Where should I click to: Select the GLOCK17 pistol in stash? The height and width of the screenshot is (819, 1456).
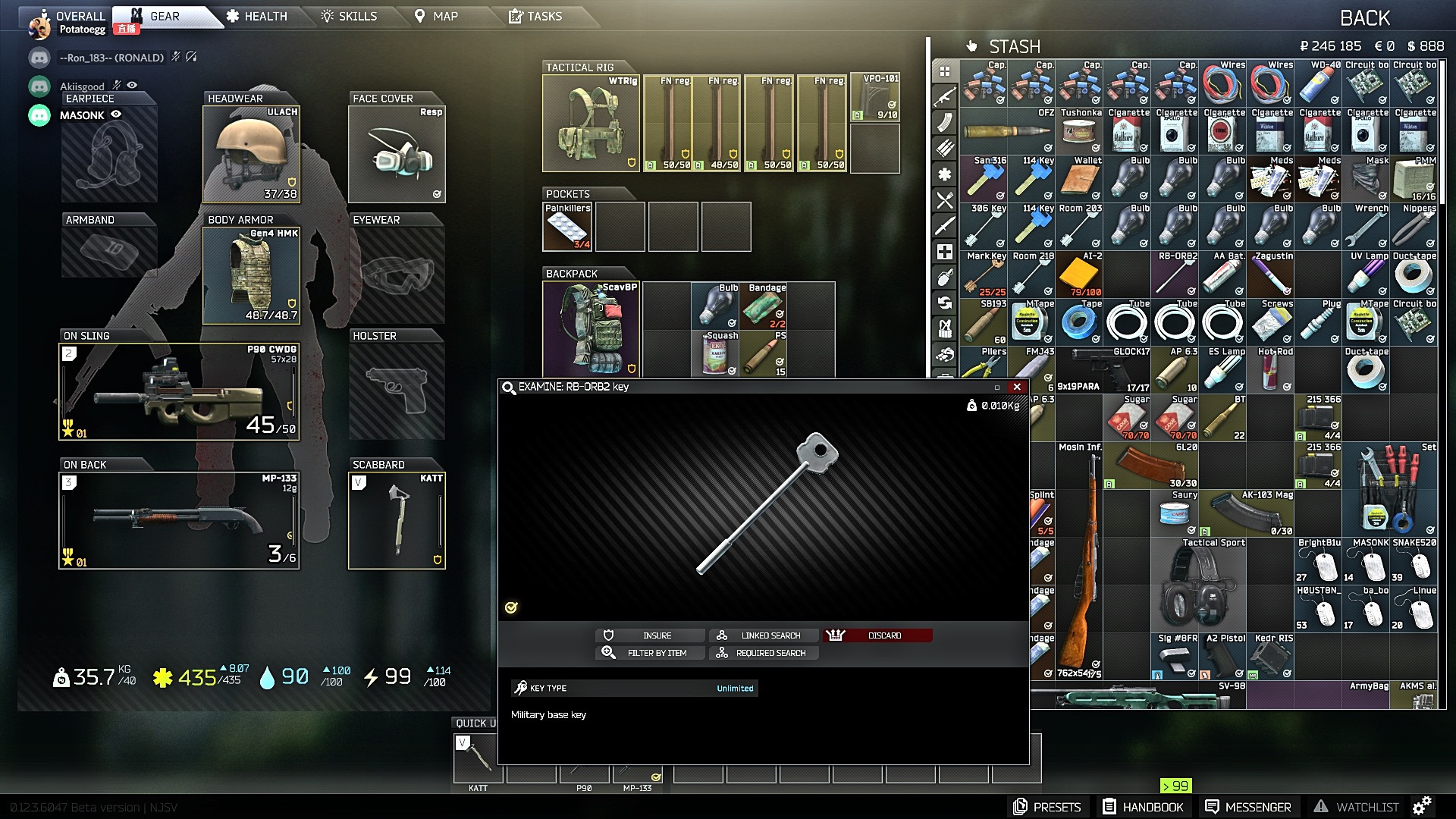click(x=1103, y=369)
